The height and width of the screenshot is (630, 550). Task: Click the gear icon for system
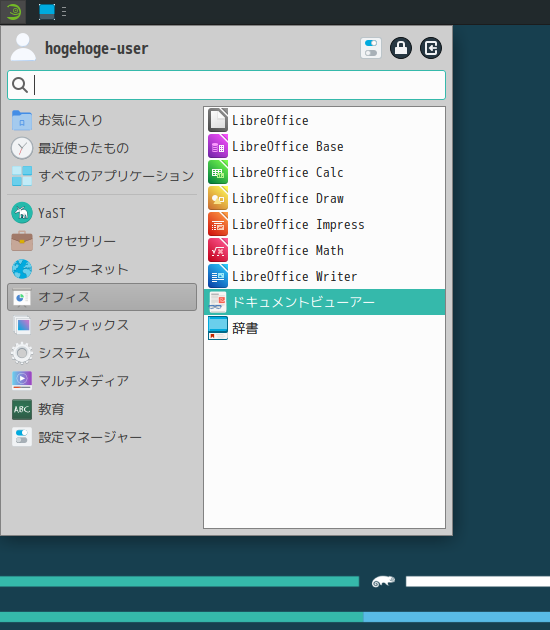pos(22,353)
